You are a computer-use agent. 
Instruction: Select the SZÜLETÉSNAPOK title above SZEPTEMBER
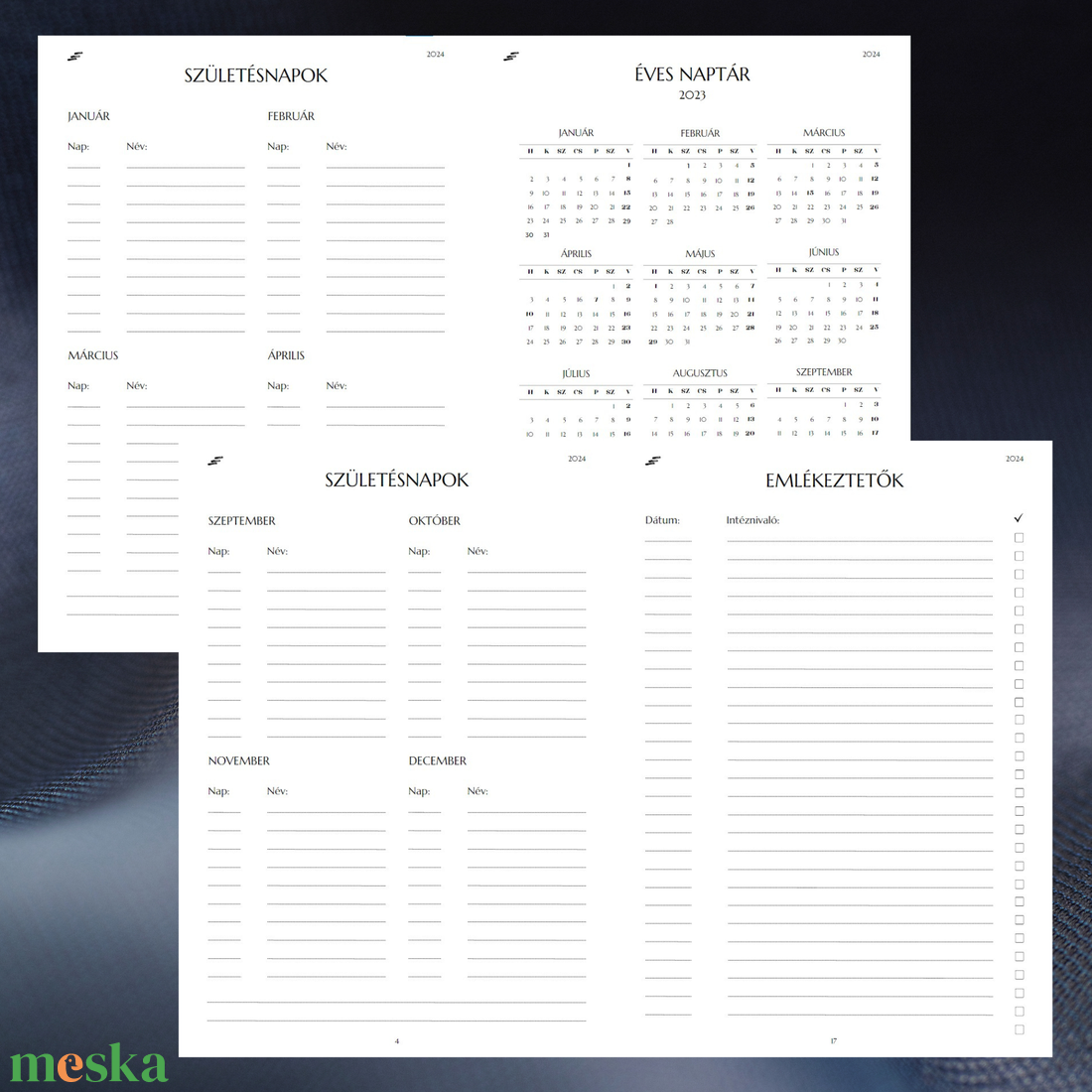(x=397, y=479)
